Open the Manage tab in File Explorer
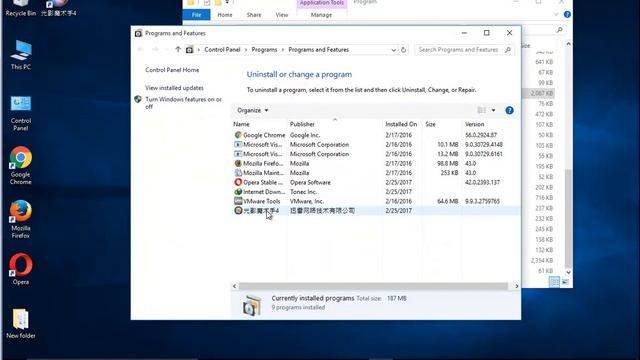 (321, 15)
